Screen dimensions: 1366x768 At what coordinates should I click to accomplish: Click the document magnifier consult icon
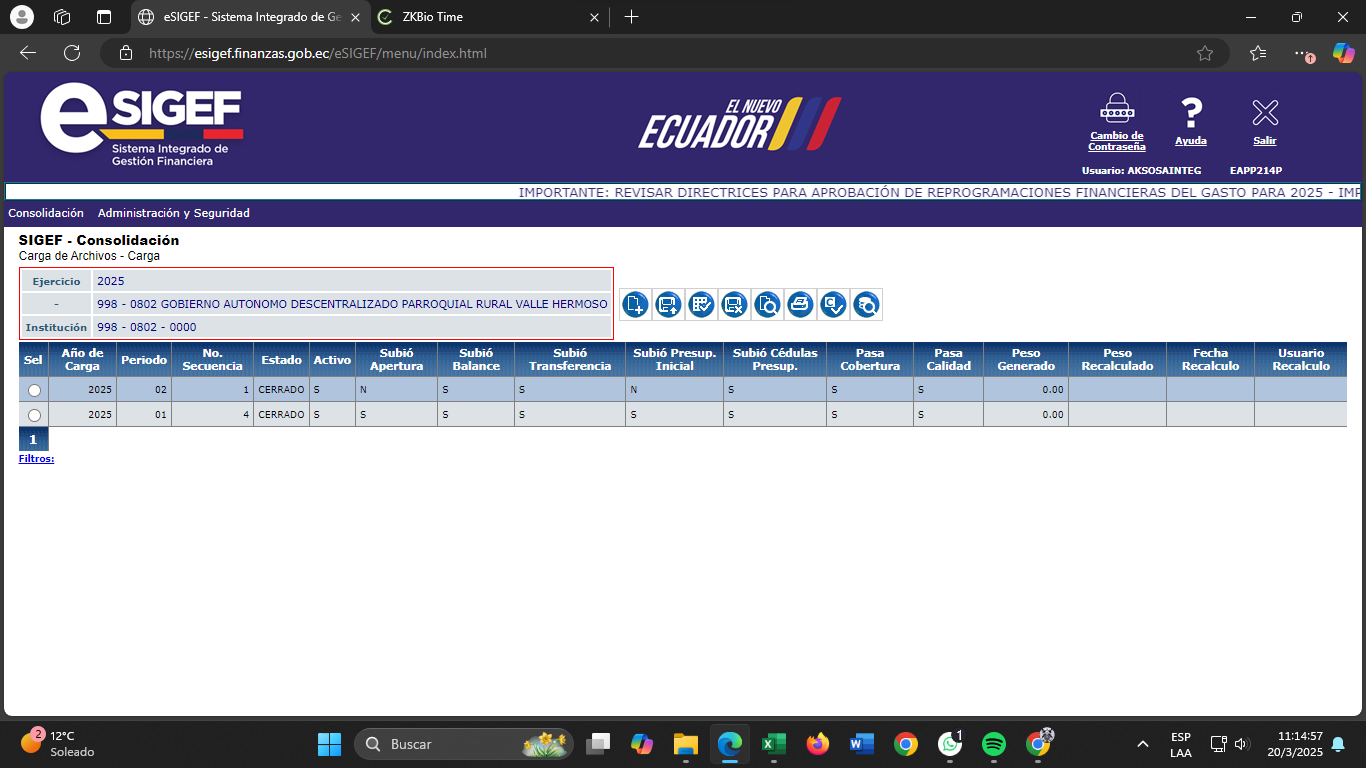(x=767, y=305)
